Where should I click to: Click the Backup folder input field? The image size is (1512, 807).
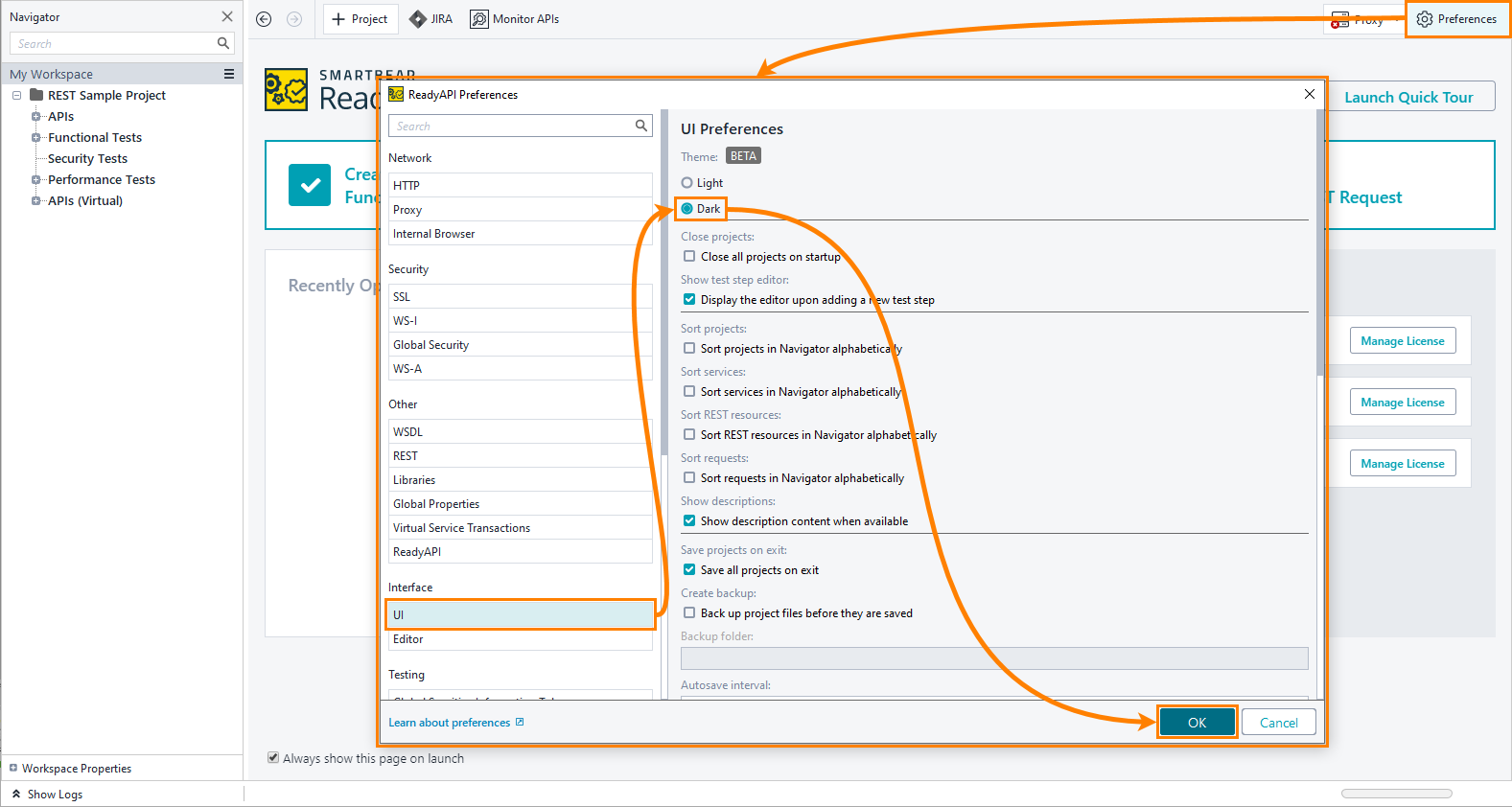pos(993,658)
